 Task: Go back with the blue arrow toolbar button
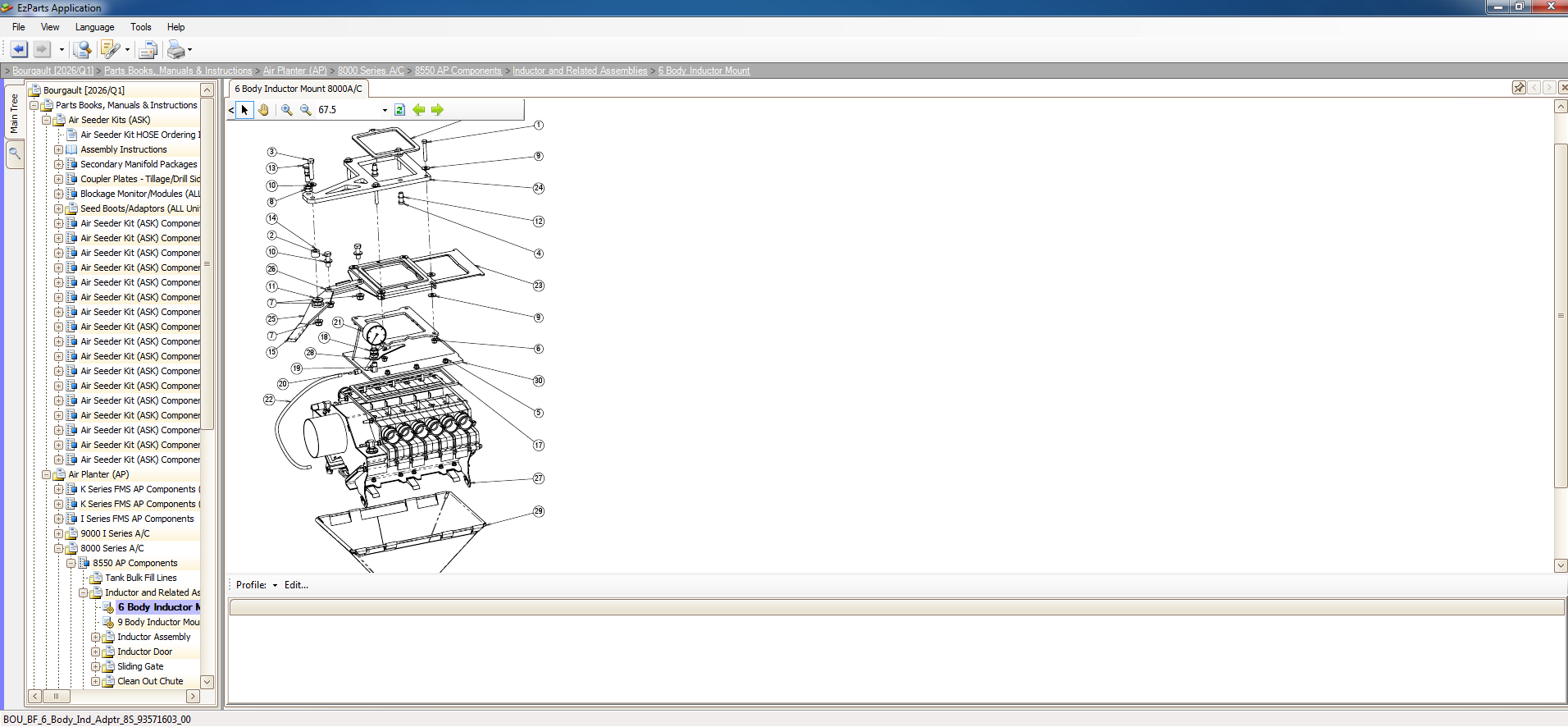[x=19, y=49]
